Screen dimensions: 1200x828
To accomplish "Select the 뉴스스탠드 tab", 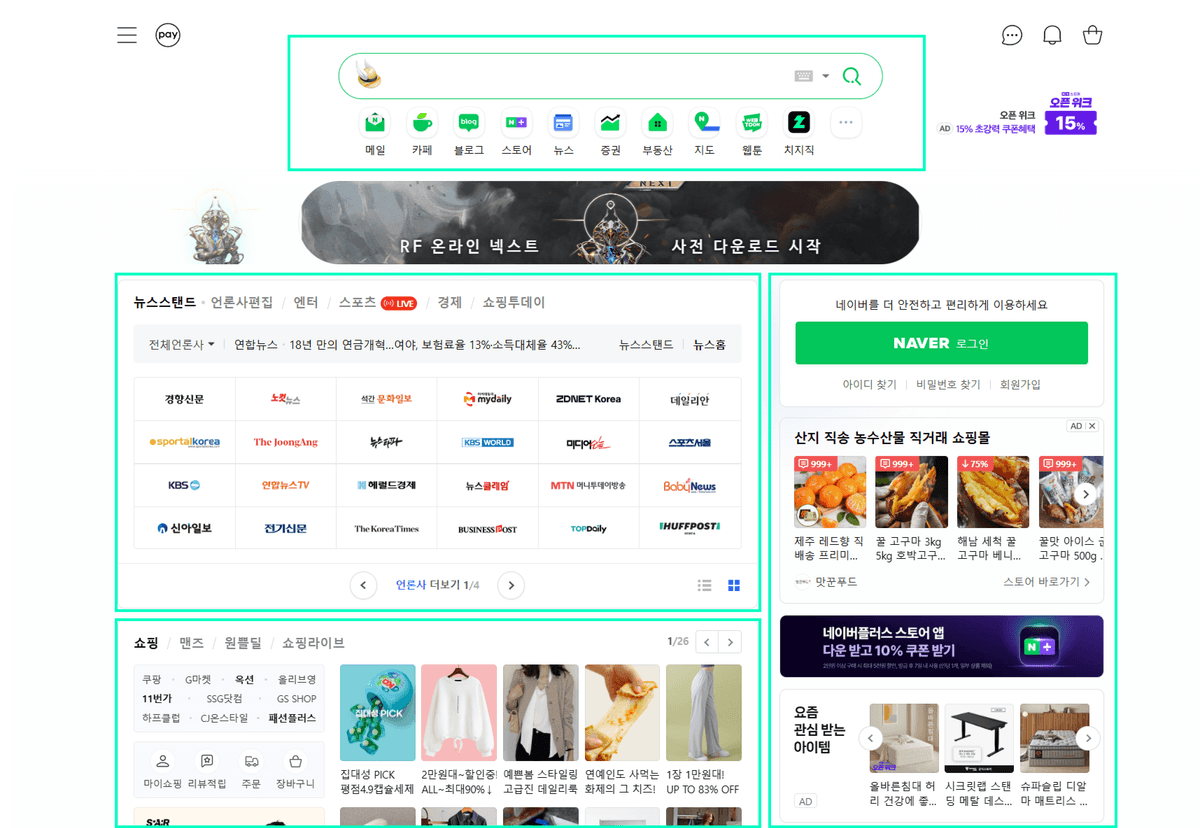I will 165,302.
